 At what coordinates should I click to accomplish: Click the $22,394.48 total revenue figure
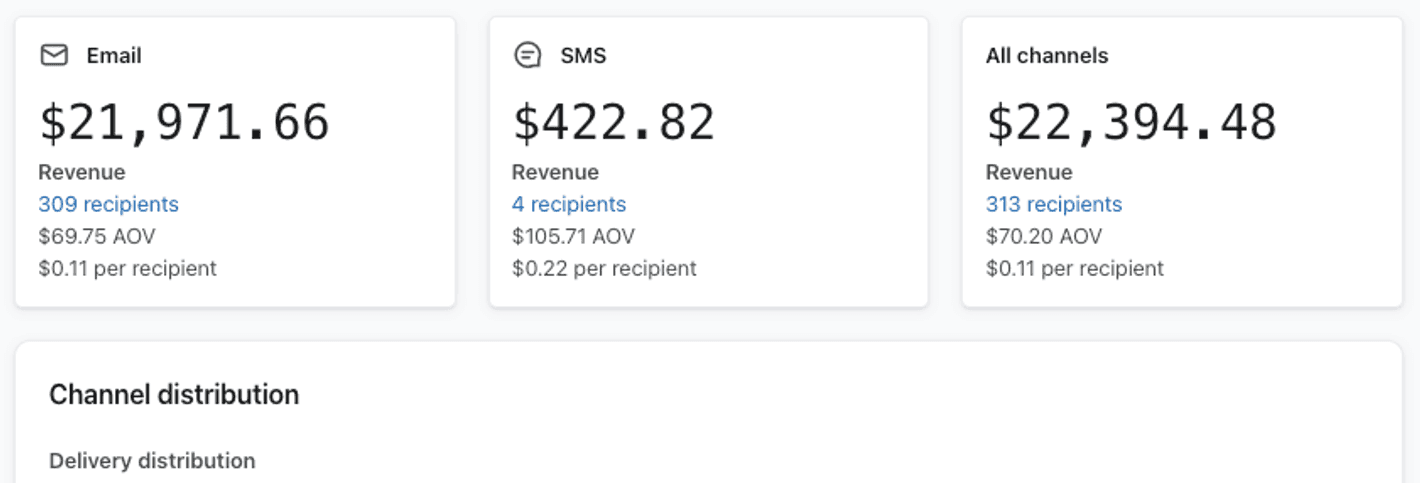click(1131, 122)
